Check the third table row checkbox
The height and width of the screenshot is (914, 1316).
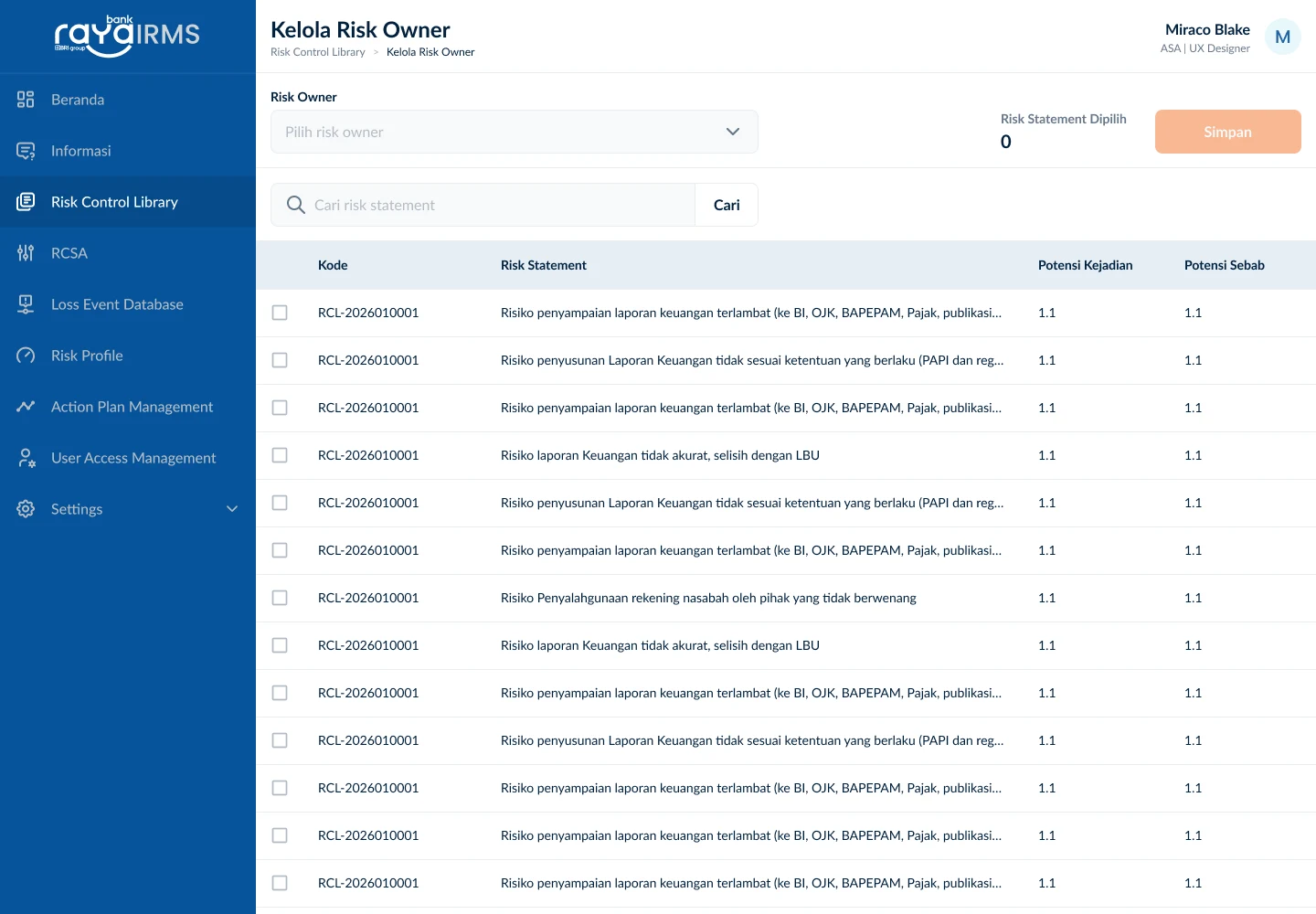280,408
